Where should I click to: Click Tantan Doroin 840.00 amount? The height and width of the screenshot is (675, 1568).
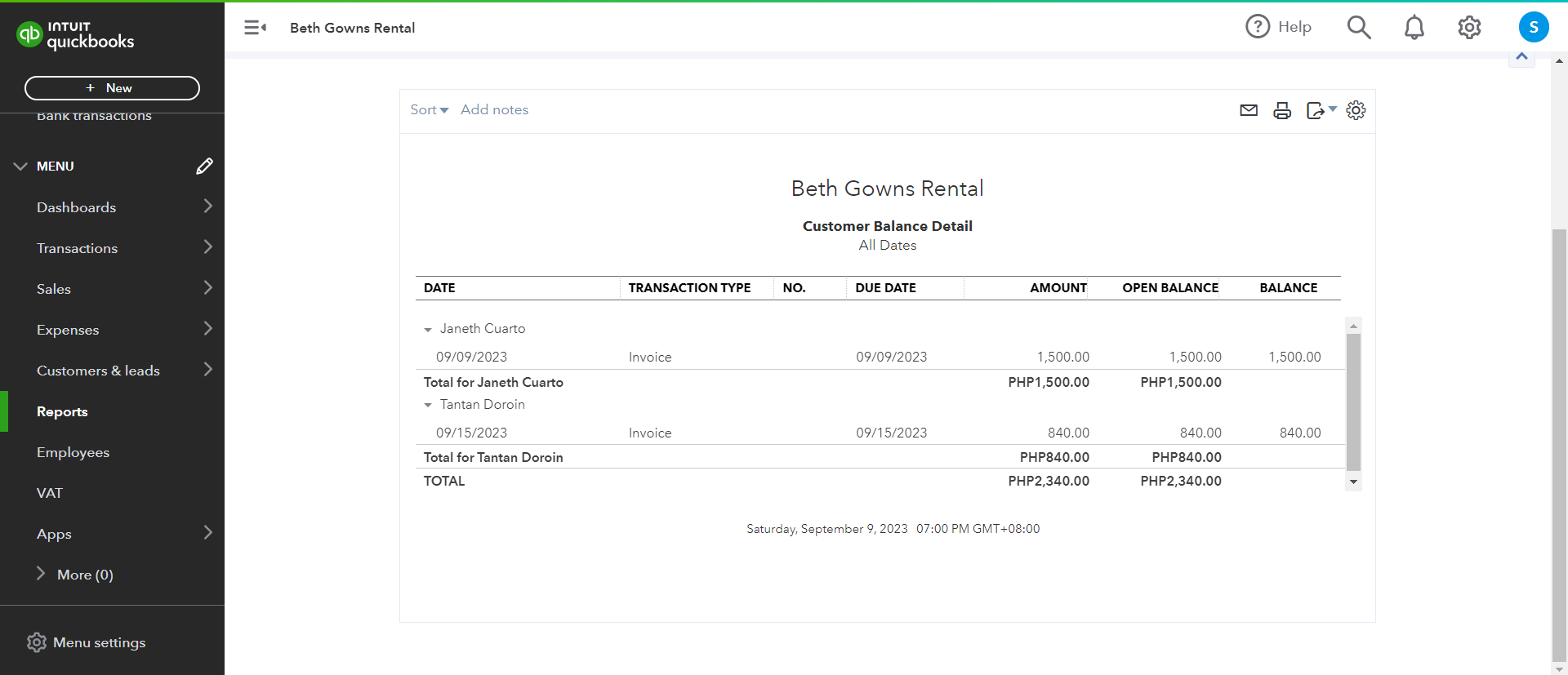[1068, 433]
